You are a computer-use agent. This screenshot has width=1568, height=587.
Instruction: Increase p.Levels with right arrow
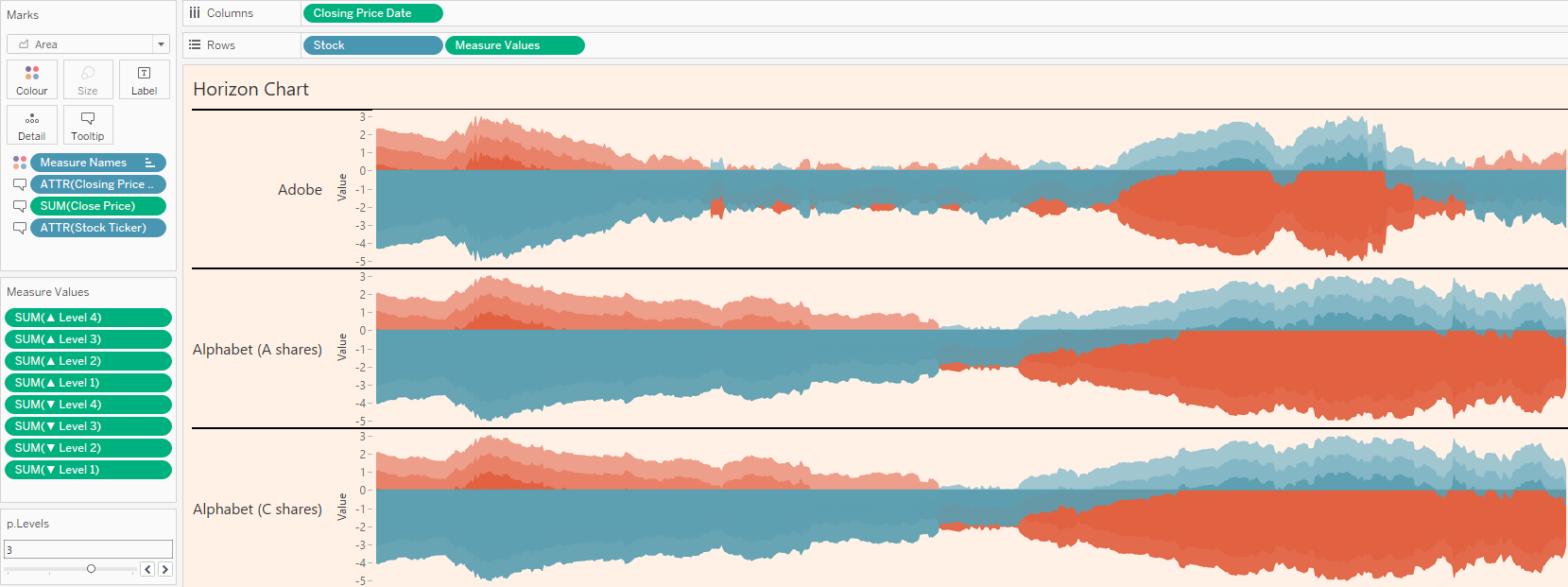tap(165, 569)
